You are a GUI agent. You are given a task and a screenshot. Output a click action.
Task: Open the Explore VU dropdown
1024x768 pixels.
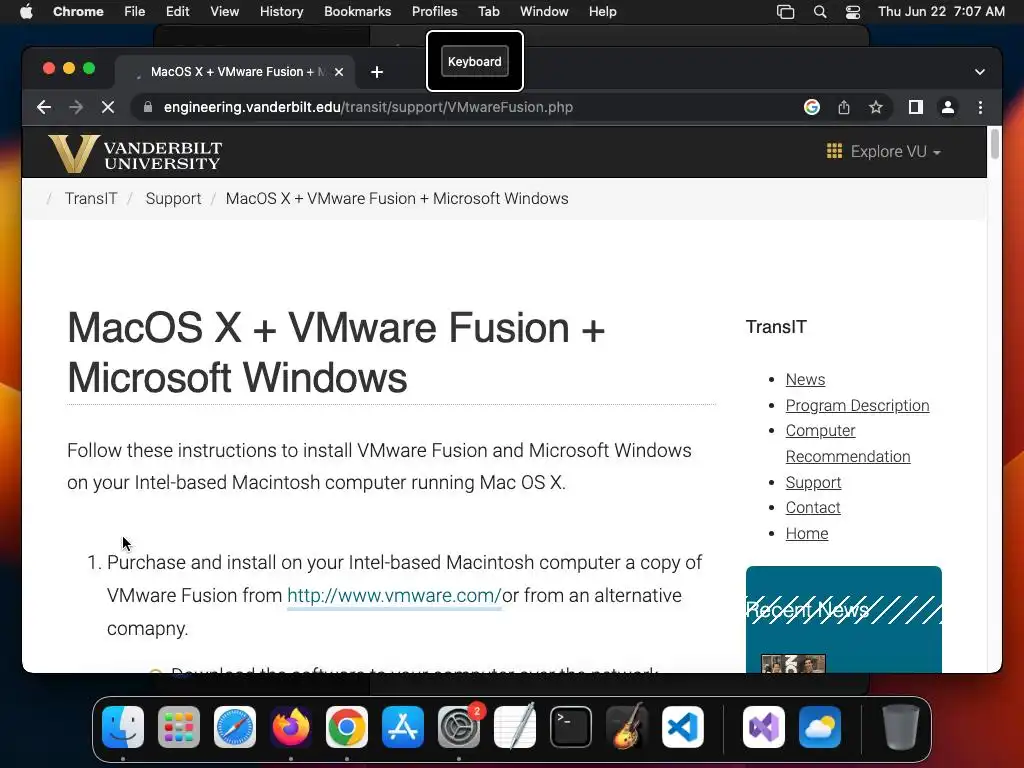pos(884,152)
